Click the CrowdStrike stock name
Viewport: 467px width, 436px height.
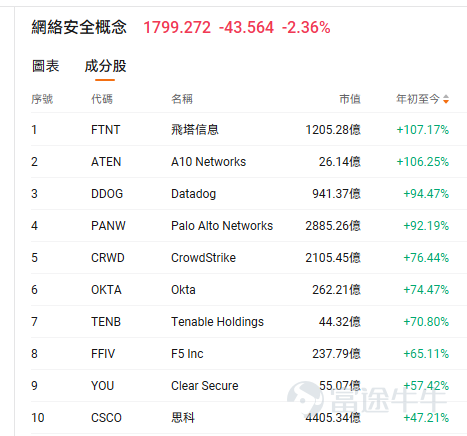pos(203,258)
